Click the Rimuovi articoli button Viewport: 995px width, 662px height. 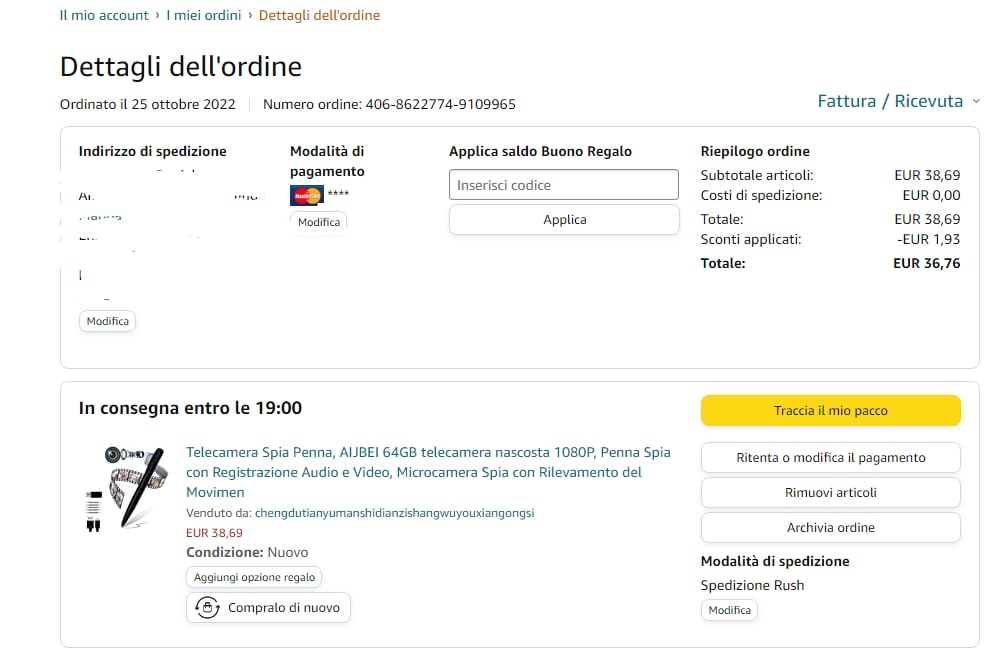(830, 493)
